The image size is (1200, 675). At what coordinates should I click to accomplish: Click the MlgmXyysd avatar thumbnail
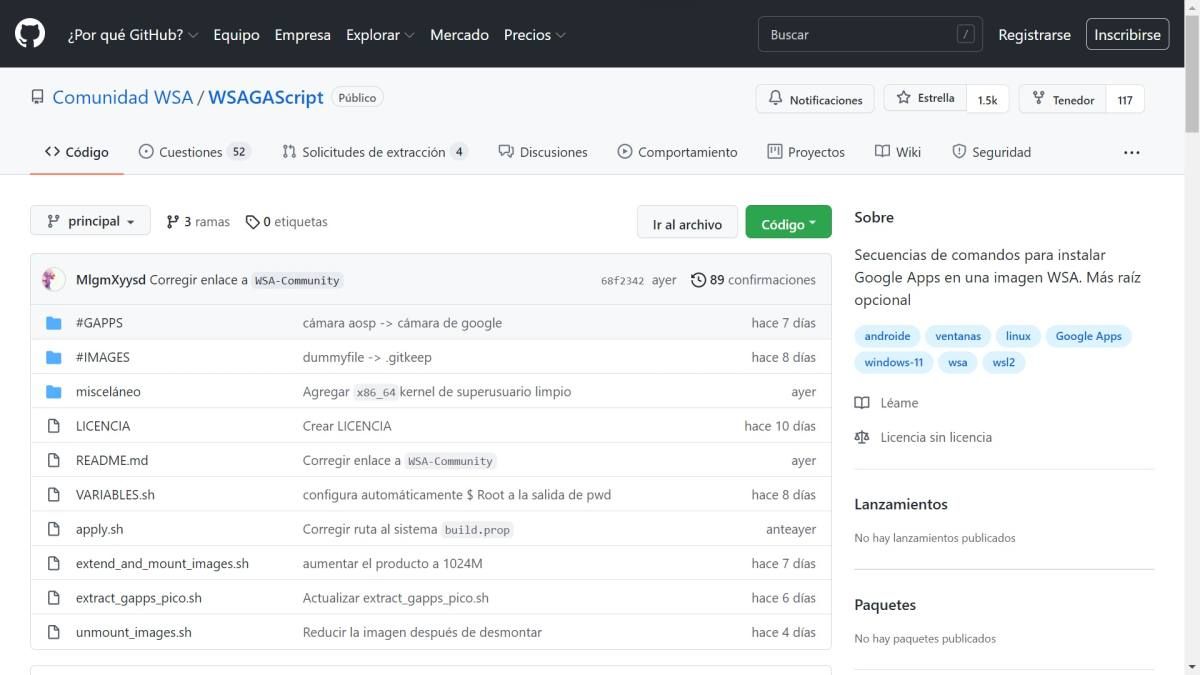pyautogui.click(x=54, y=280)
